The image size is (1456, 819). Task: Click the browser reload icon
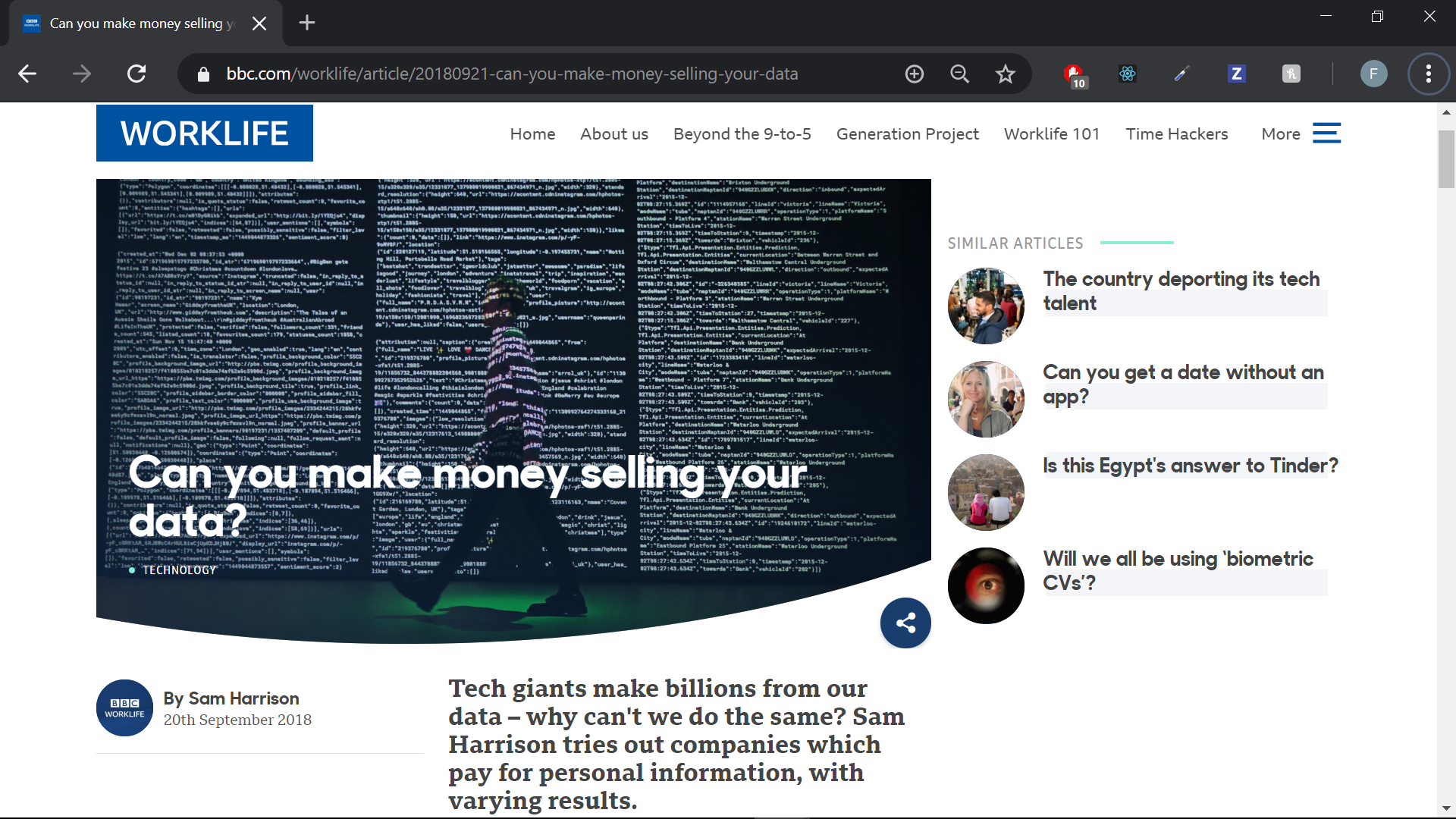pos(136,74)
